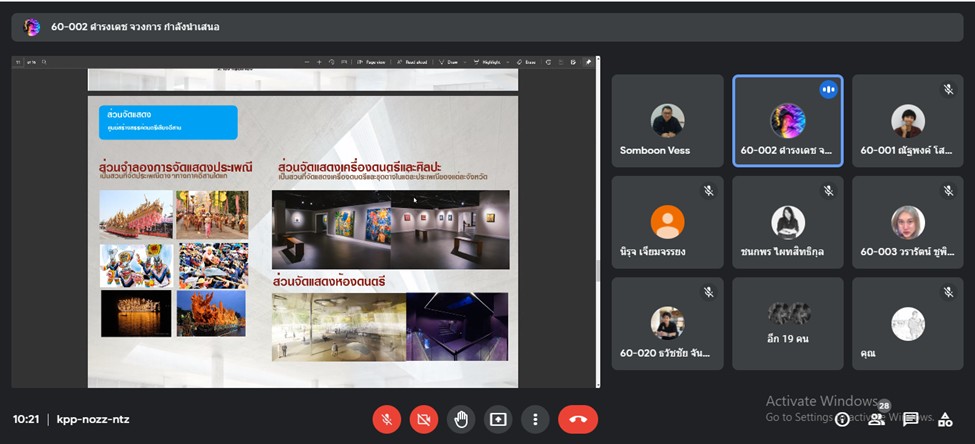
Task: Click Read aloud in the PDF toolbar
Action: [x=412, y=62]
